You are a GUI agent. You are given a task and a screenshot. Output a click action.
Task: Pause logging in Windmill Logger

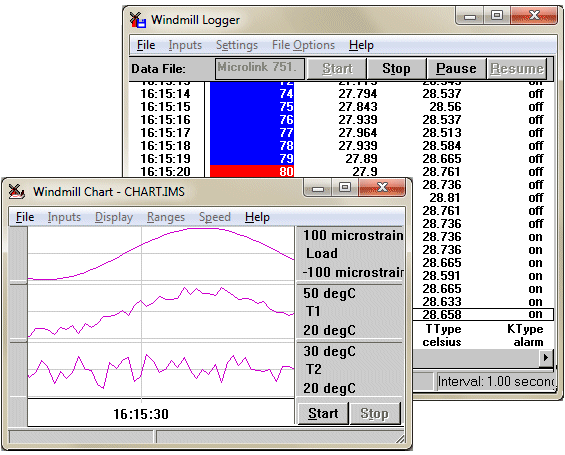click(456, 68)
